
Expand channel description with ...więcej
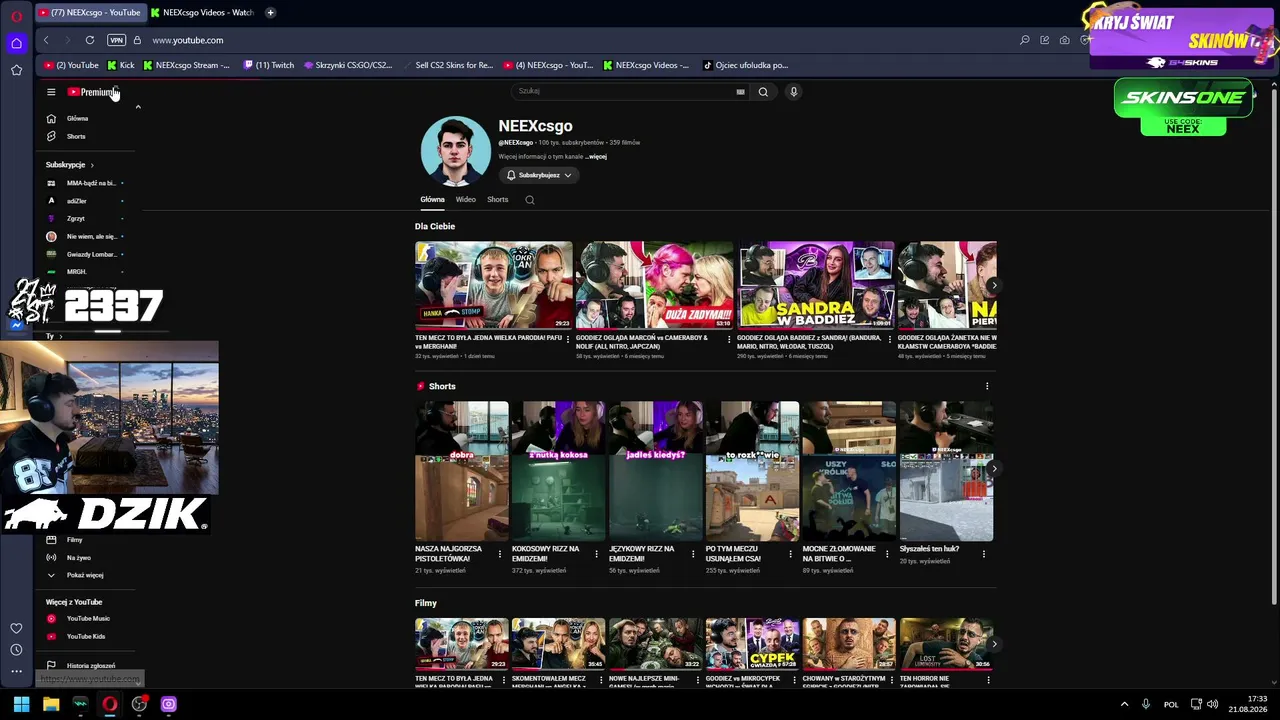coord(597,157)
